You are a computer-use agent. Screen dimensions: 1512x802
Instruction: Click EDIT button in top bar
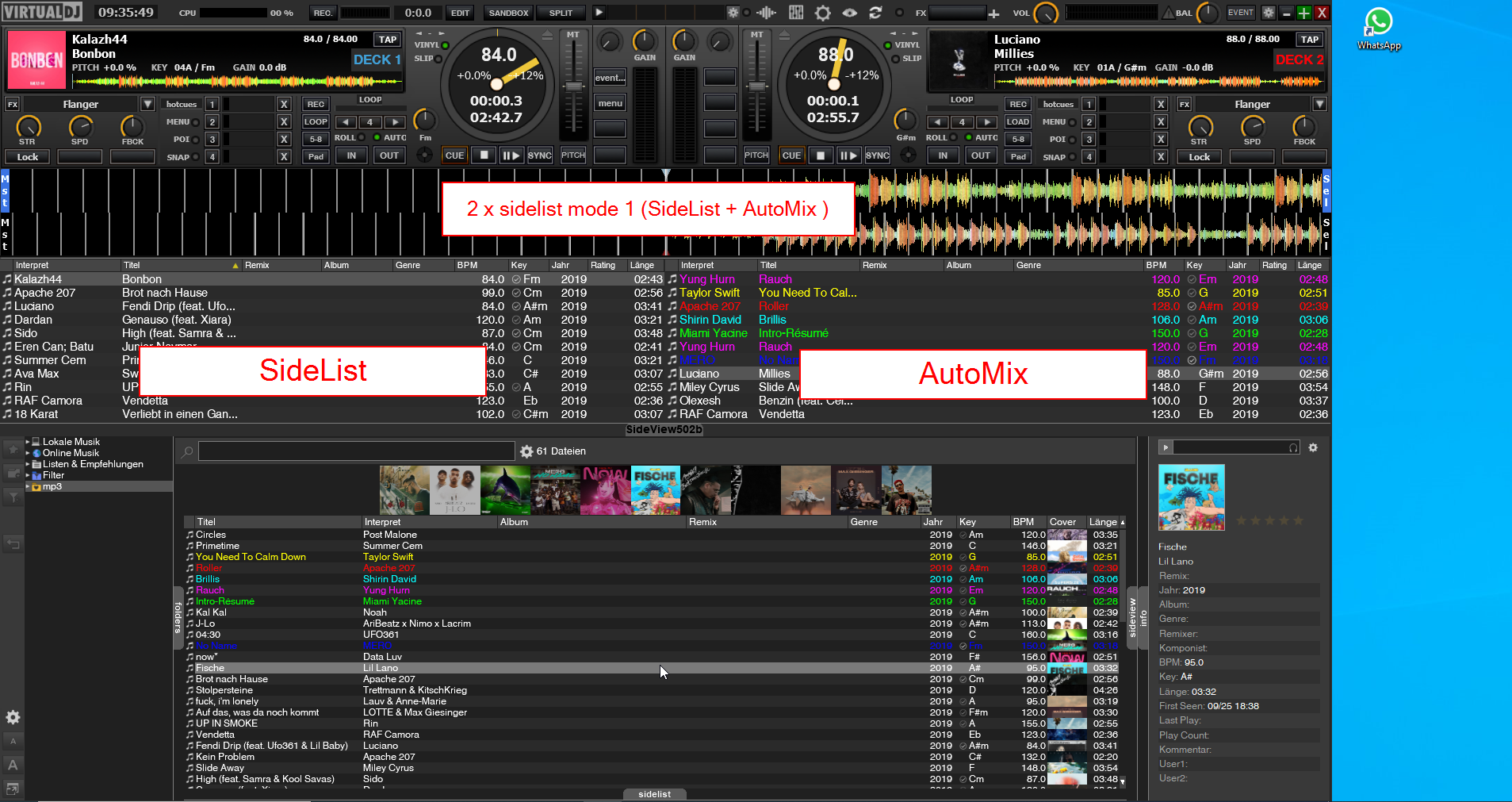(x=460, y=13)
